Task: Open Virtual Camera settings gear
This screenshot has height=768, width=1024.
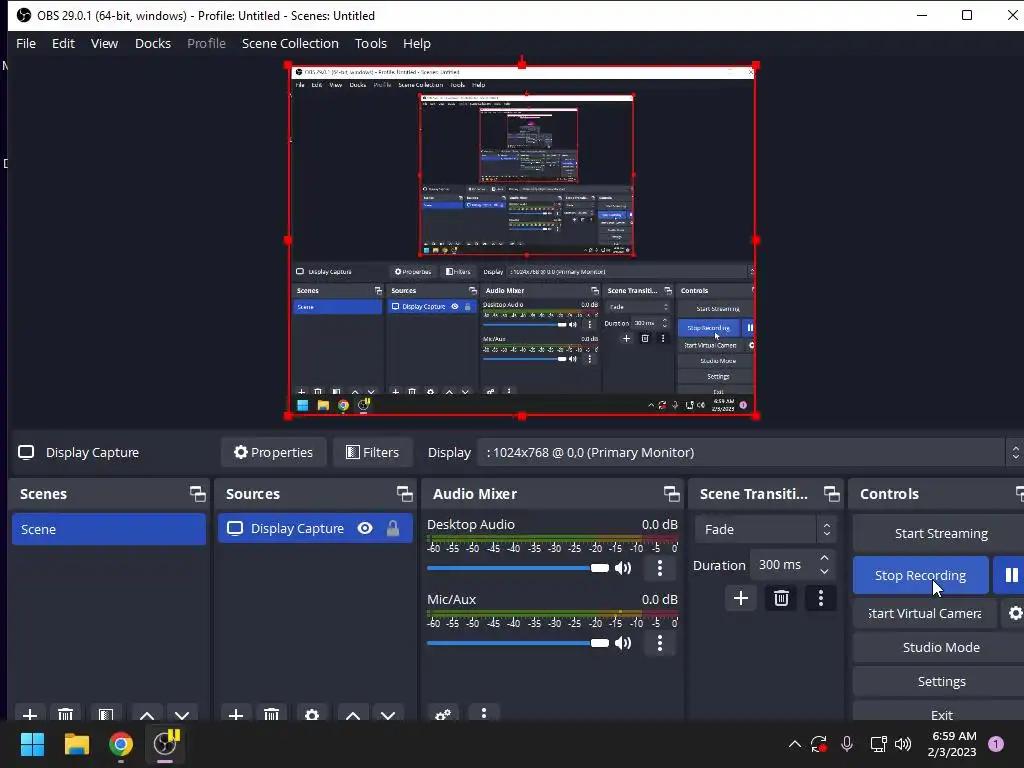Action: [x=1014, y=613]
